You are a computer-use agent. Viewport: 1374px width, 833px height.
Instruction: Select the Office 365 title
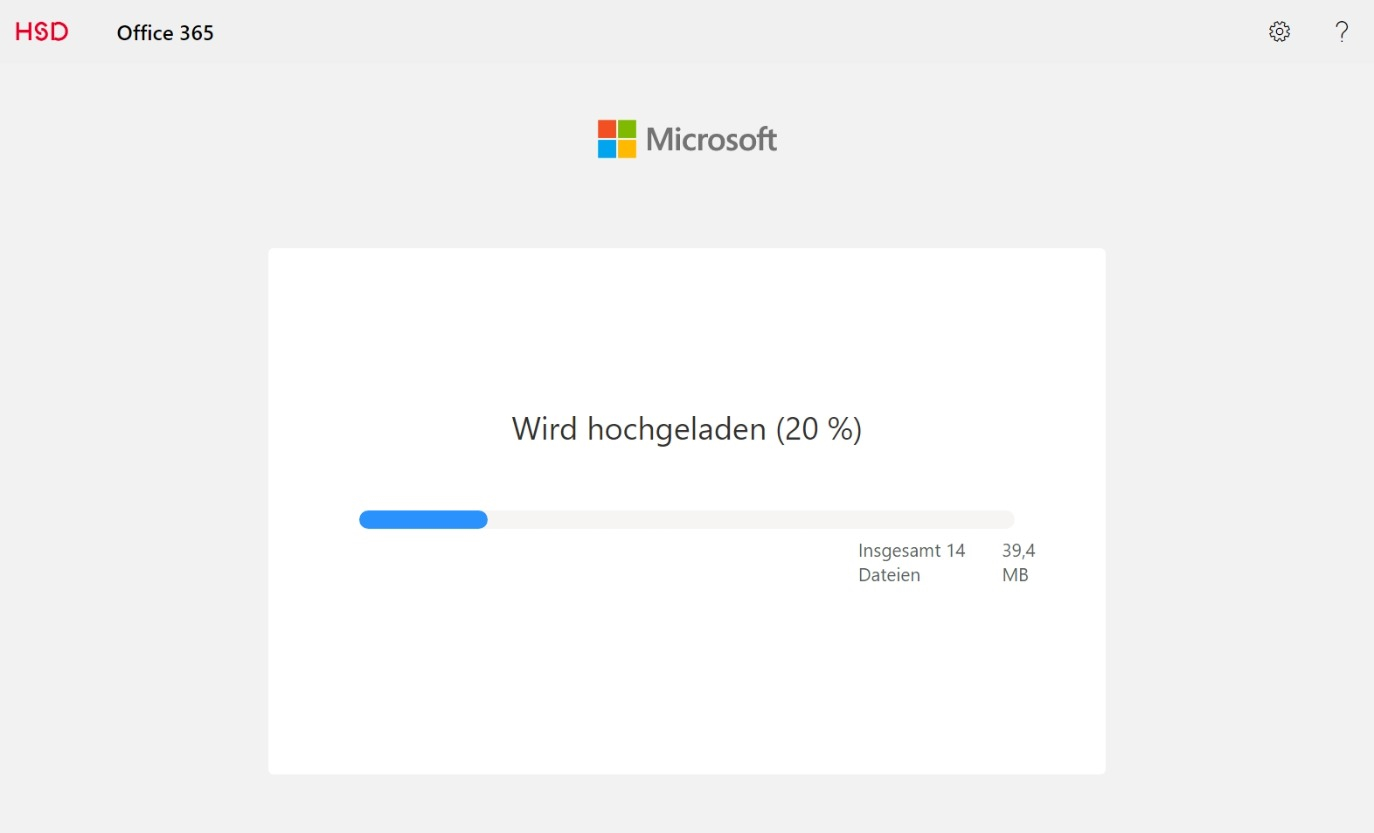(165, 33)
